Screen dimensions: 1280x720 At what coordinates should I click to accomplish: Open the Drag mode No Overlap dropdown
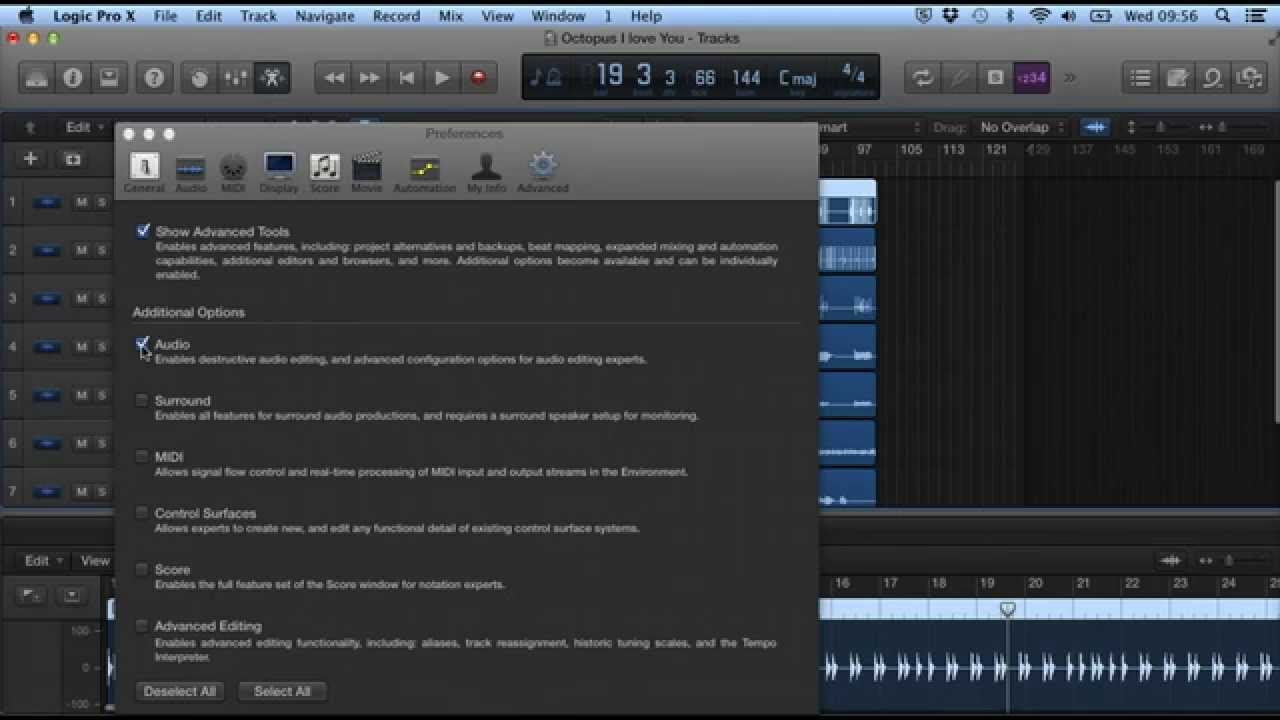point(1022,127)
